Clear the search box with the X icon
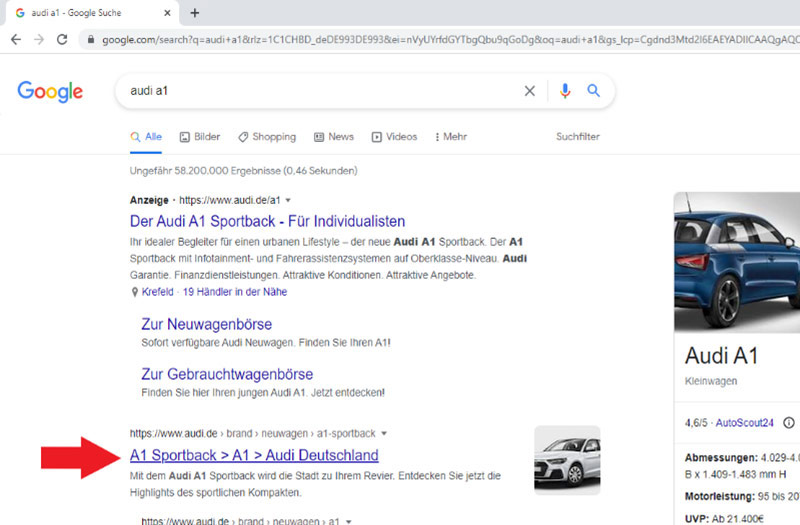This screenshot has height=525, width=800. click(x=530, y=91)
